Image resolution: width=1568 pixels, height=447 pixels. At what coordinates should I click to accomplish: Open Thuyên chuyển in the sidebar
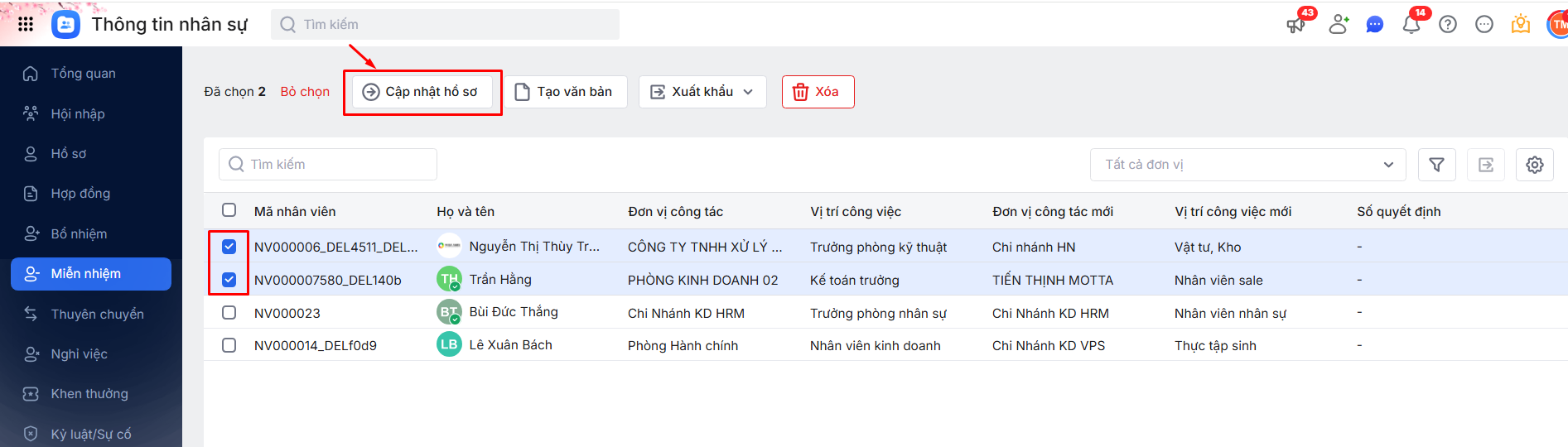[97, 315]
